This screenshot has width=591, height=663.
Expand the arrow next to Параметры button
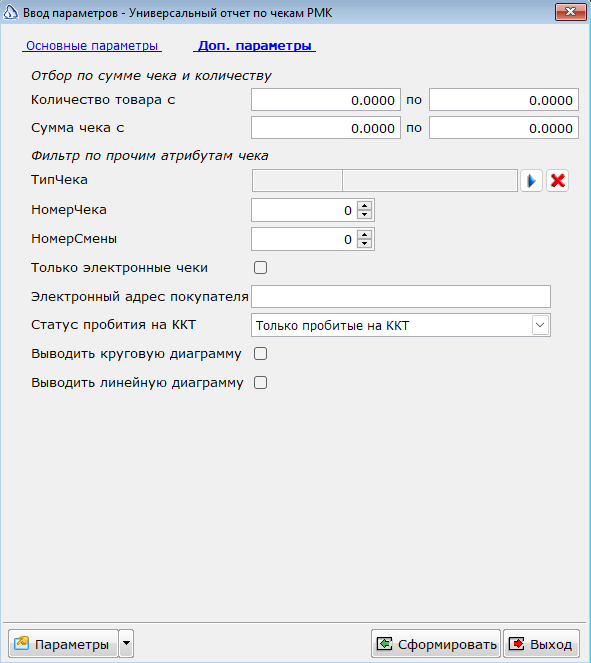[x=126, y=644]
